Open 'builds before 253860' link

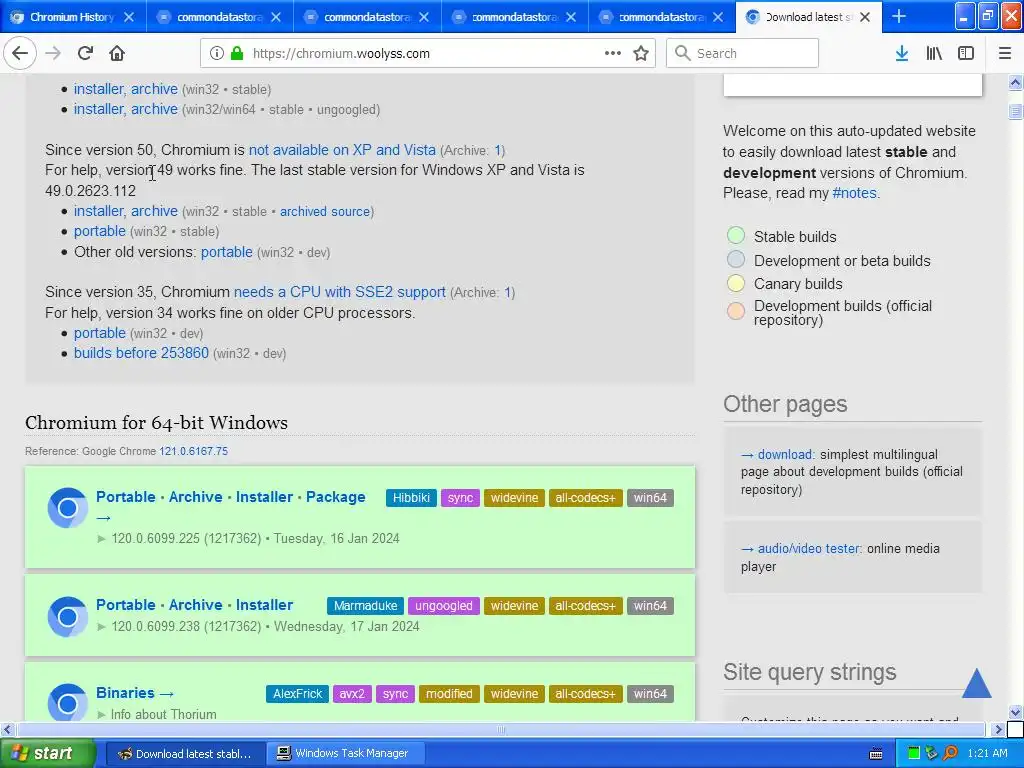coord(141,353)
